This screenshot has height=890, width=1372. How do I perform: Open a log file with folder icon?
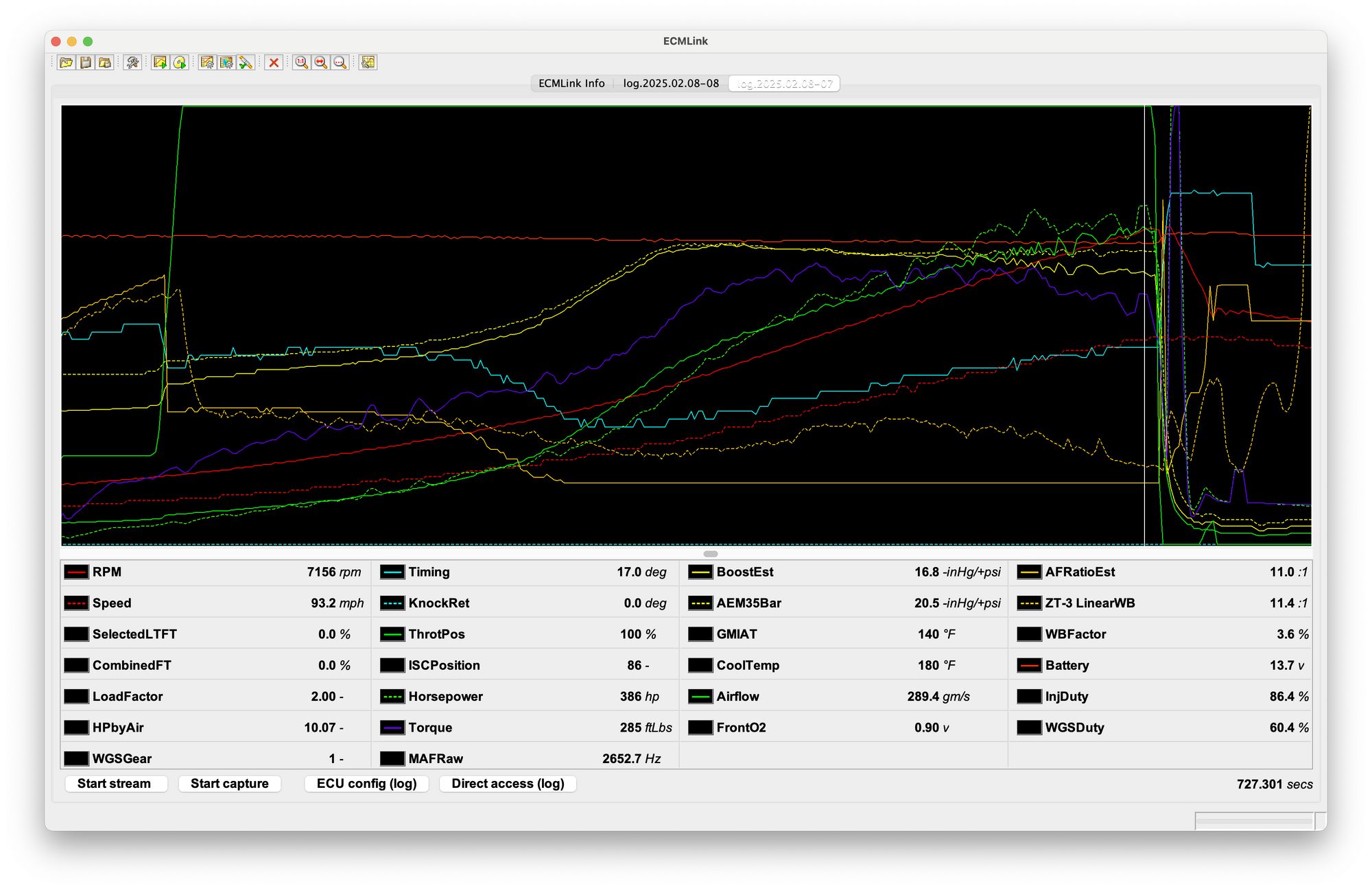click(x=66, y=62)
